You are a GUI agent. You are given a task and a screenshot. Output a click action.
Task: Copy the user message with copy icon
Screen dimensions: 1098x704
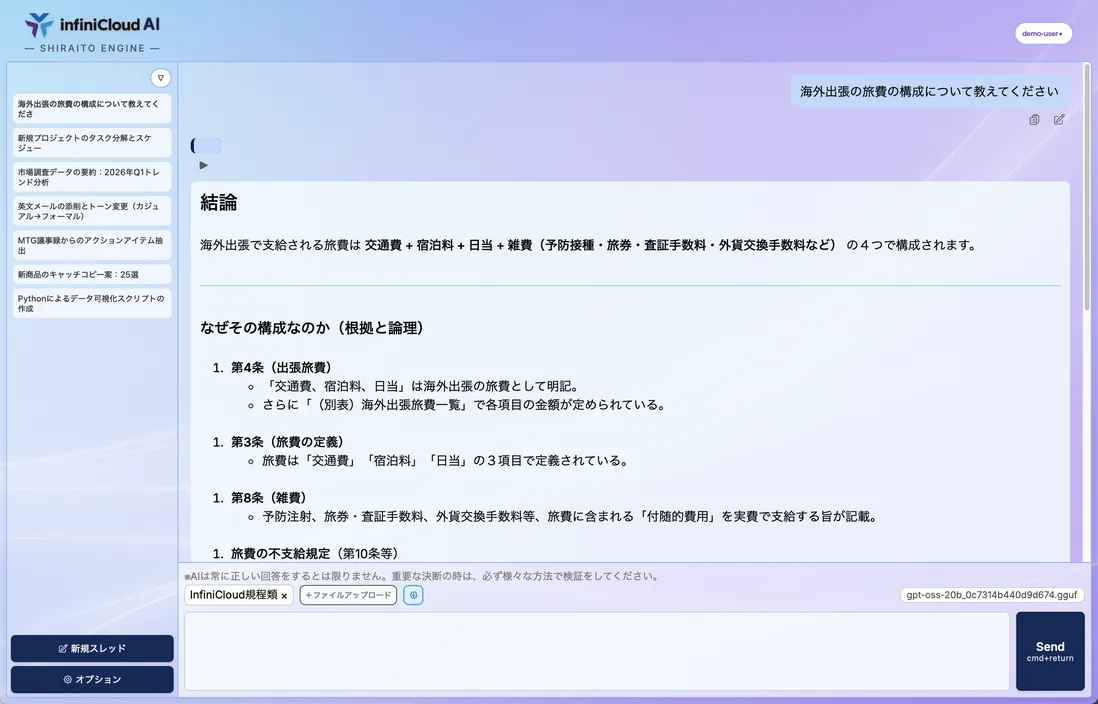click(x=1034, y=120)
